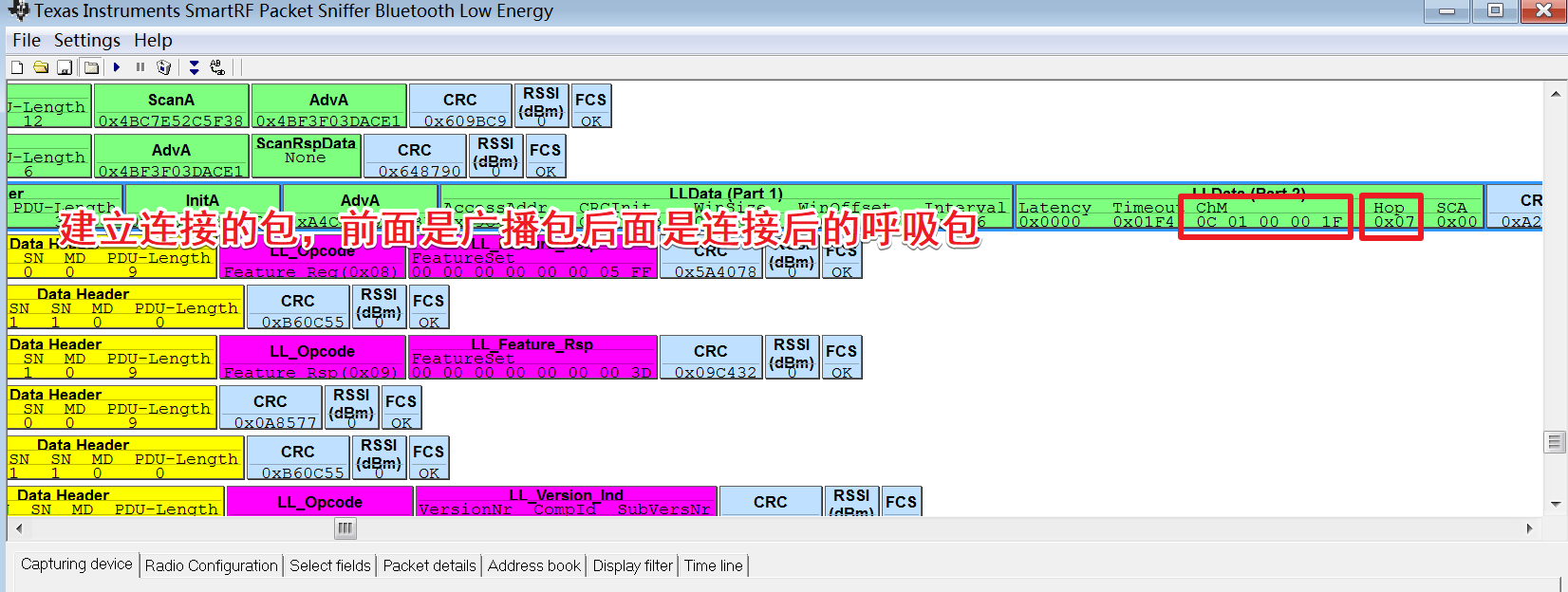Start packet capture with play button

[x=117, y=67]
